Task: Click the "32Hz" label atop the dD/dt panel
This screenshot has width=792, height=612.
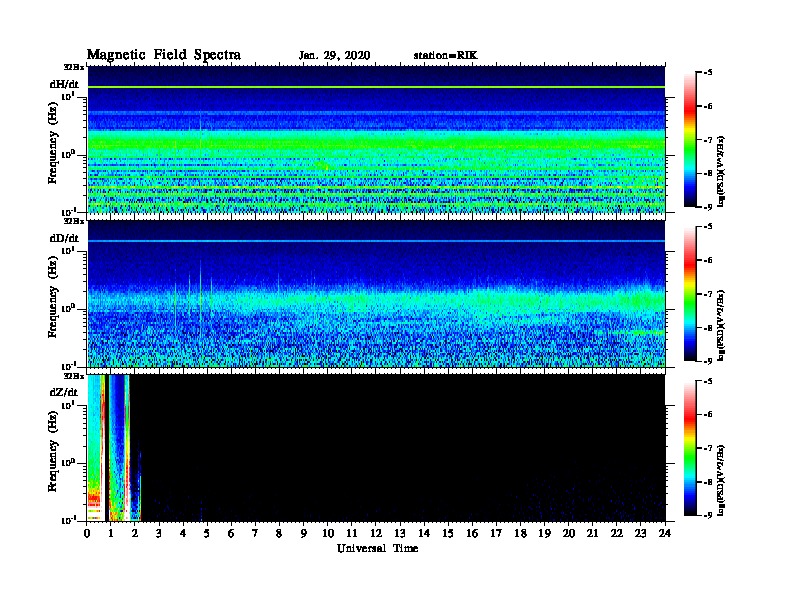Action: tap(74, 221)
